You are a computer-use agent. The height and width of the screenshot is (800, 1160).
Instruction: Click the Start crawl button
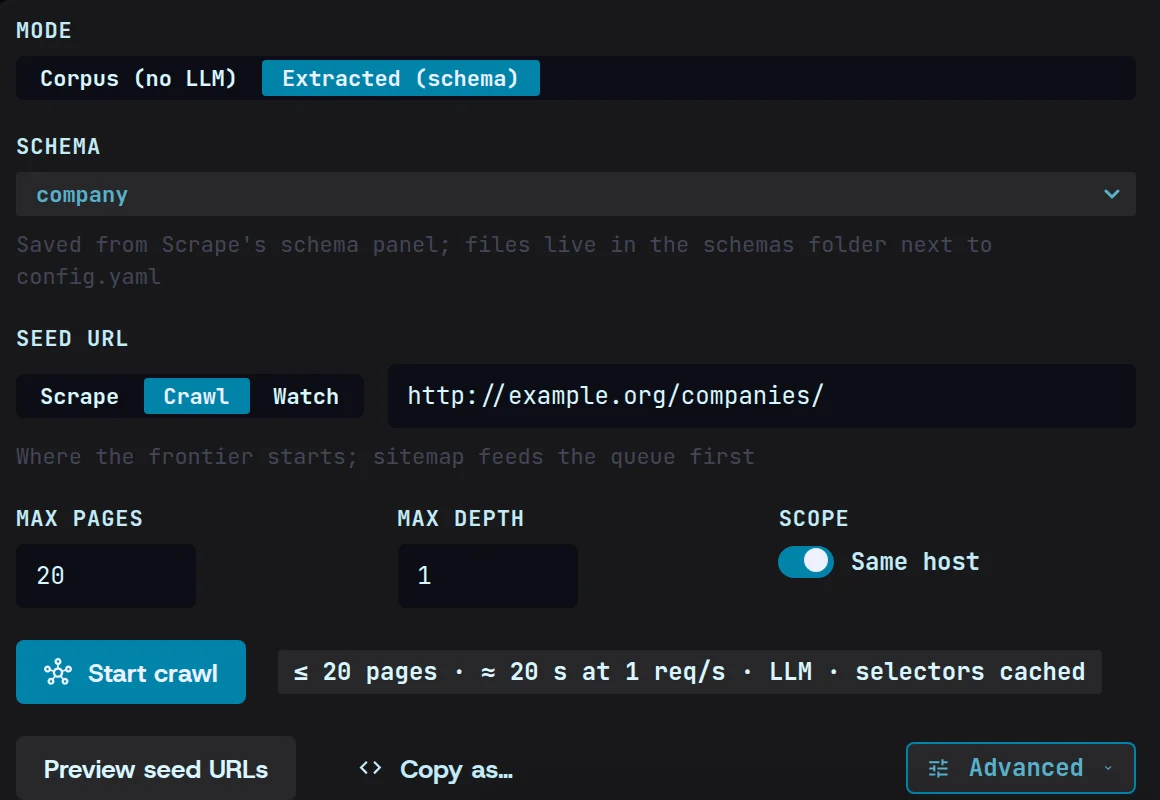point(131,672)
